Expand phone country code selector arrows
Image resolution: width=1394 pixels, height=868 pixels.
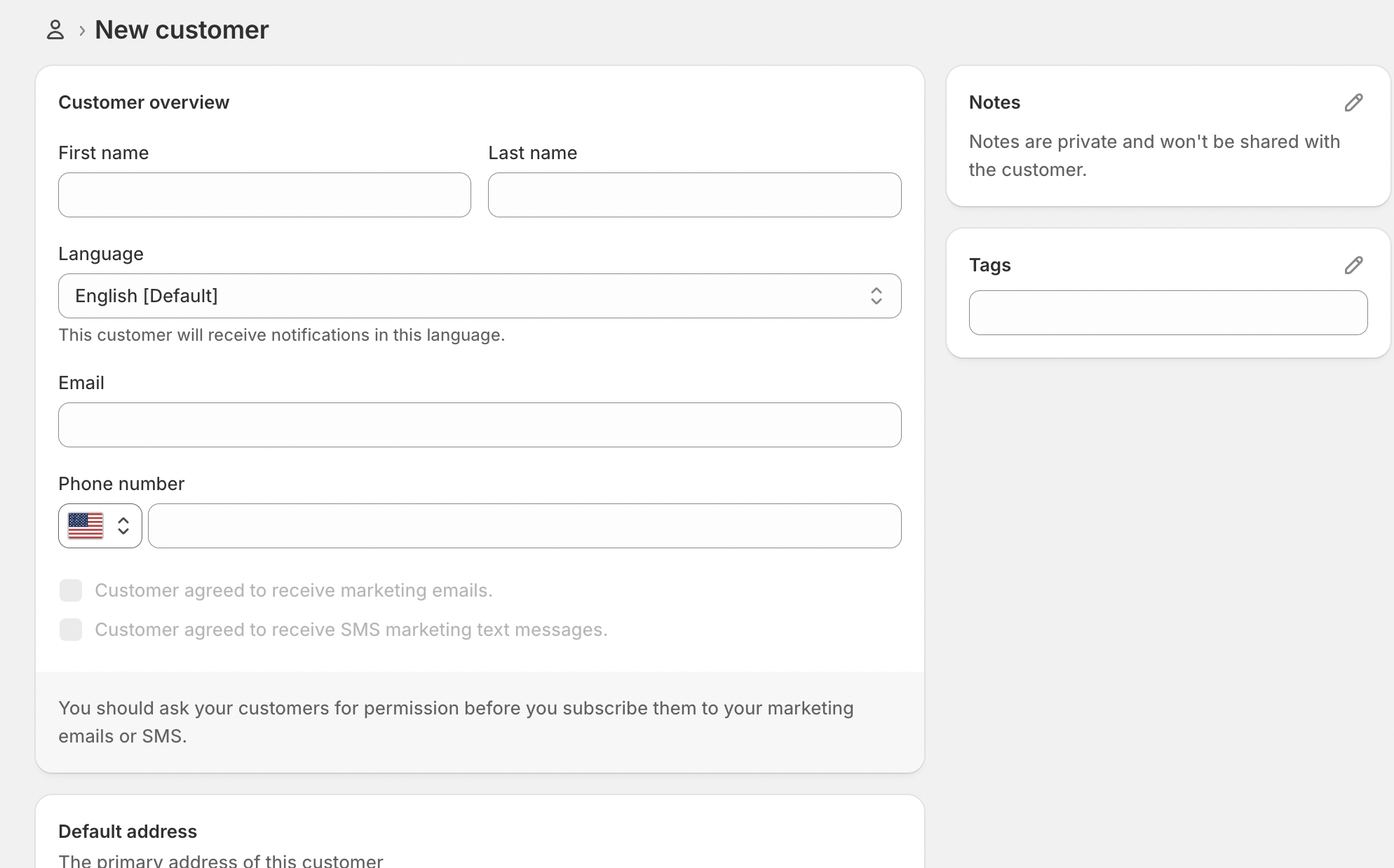tap(123, 526)
